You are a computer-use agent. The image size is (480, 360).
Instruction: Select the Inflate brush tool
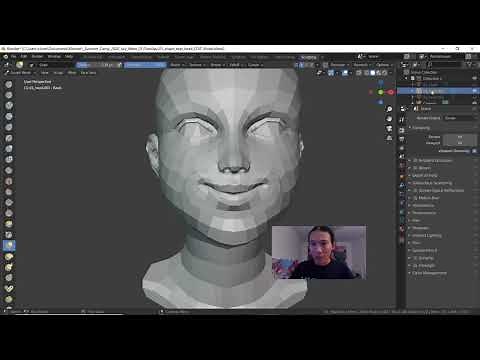coord(9,149)
